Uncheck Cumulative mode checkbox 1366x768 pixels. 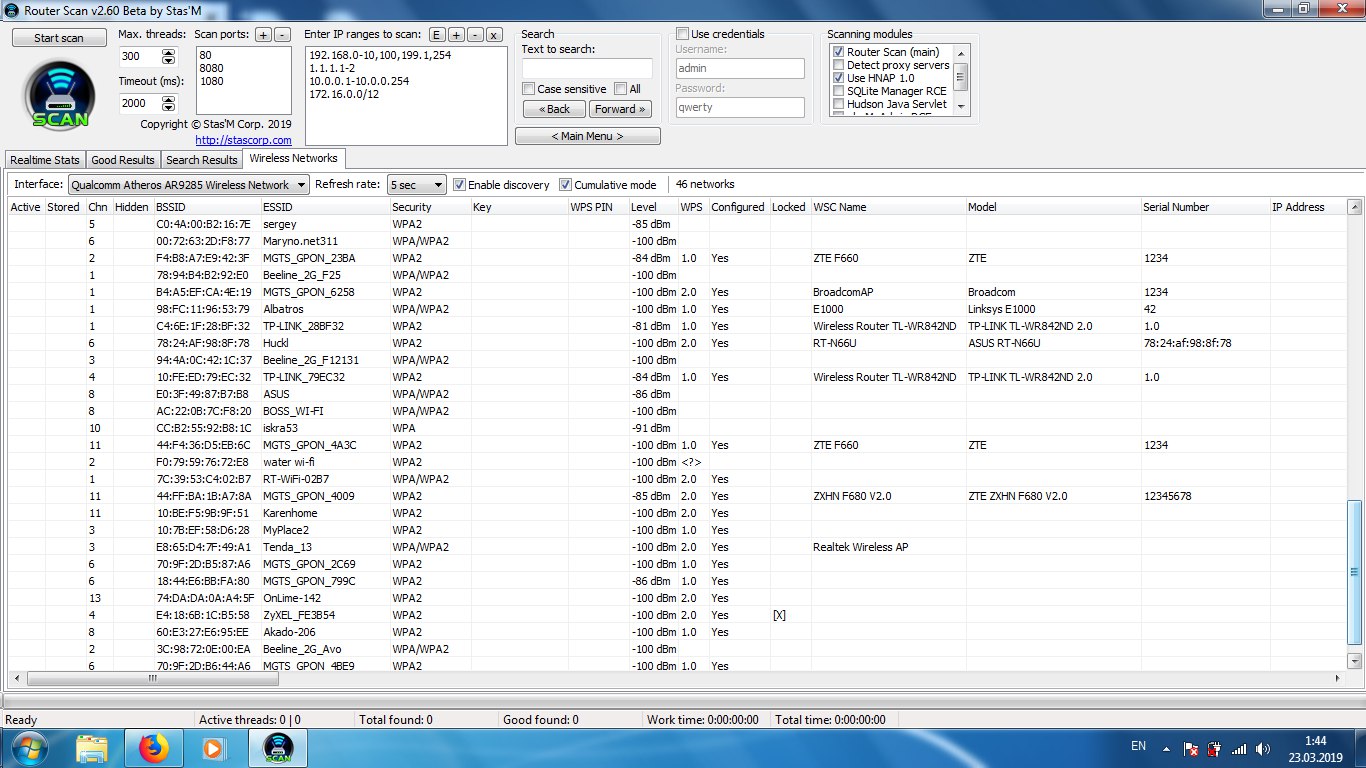[x=565, y=185]
